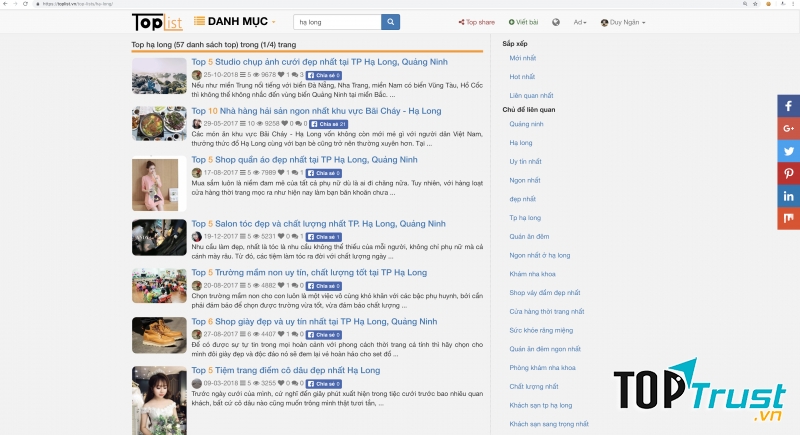Click author avatar of Salon tóc post
This screenshot has height=435, width=800.
pos(196,237)
